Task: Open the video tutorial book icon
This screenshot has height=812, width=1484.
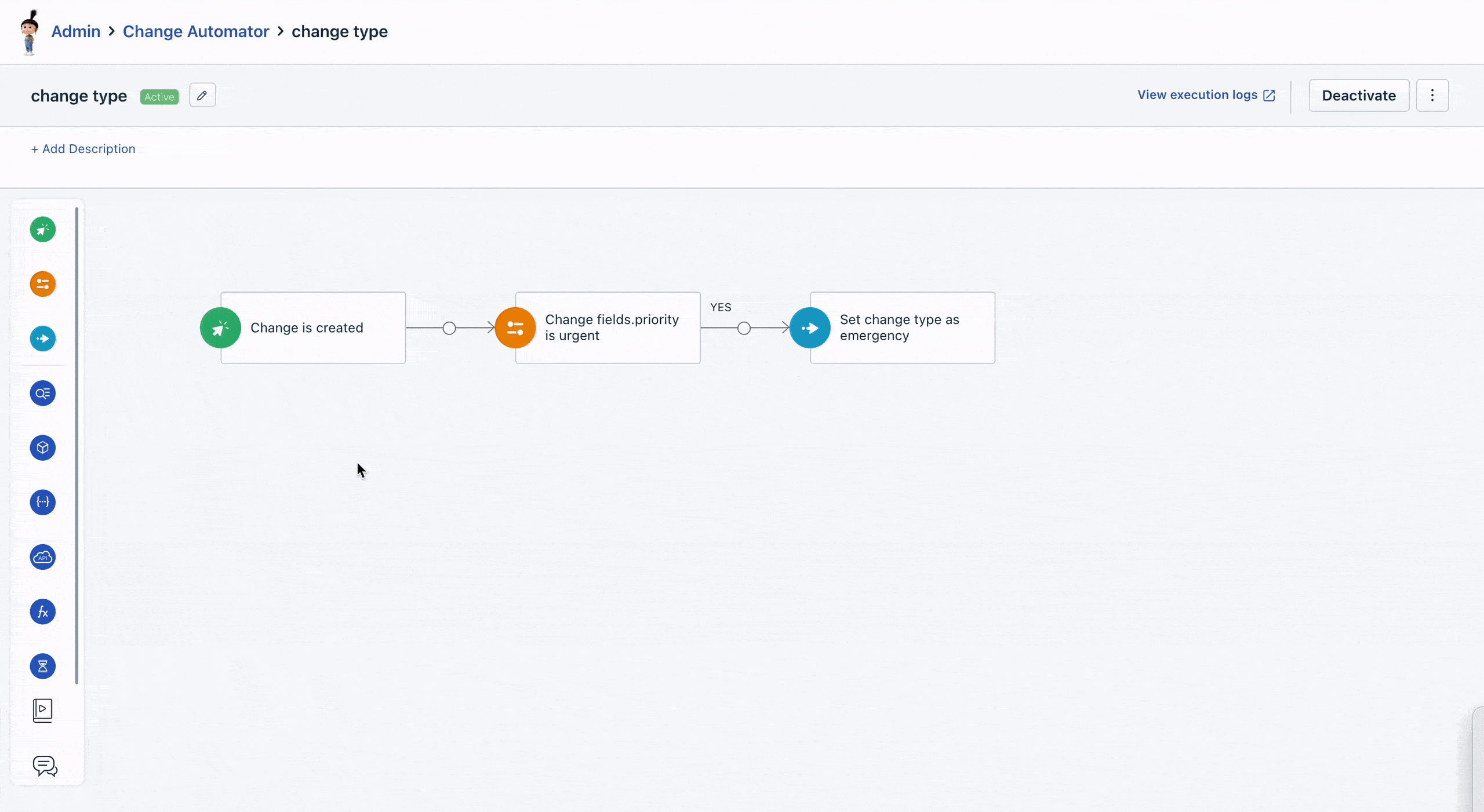Action: [x=43, y=711]
